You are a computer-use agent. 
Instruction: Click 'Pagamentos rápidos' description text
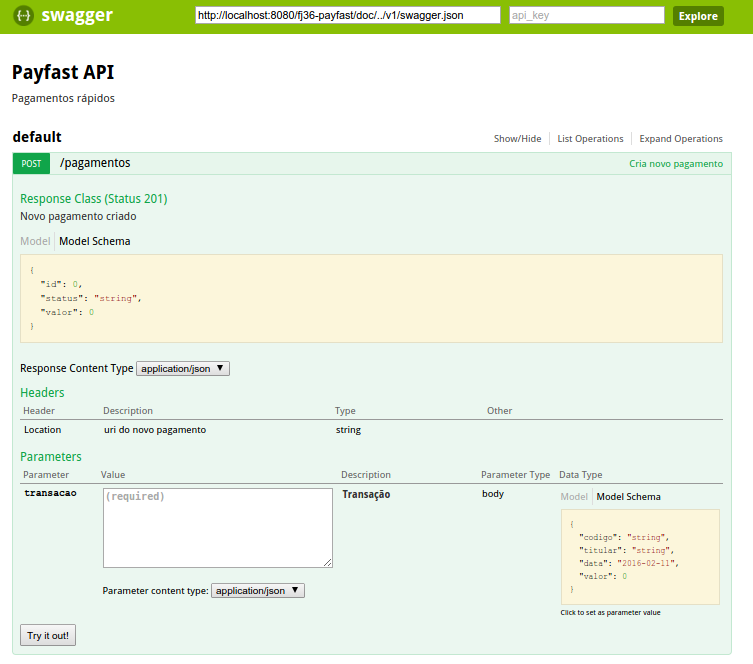[63, 98]
